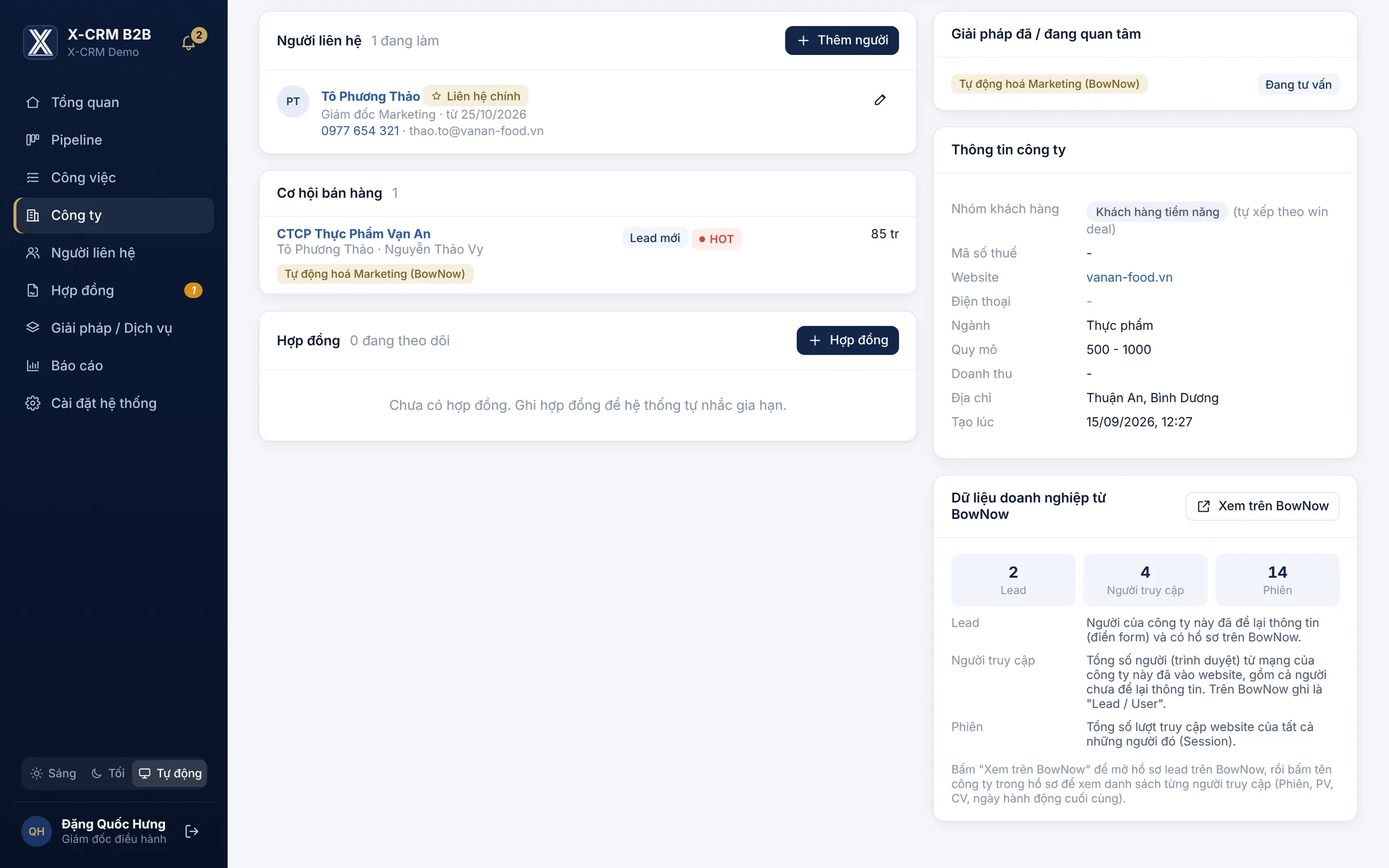Open the Pipeline sidebar item

point(113,140)
